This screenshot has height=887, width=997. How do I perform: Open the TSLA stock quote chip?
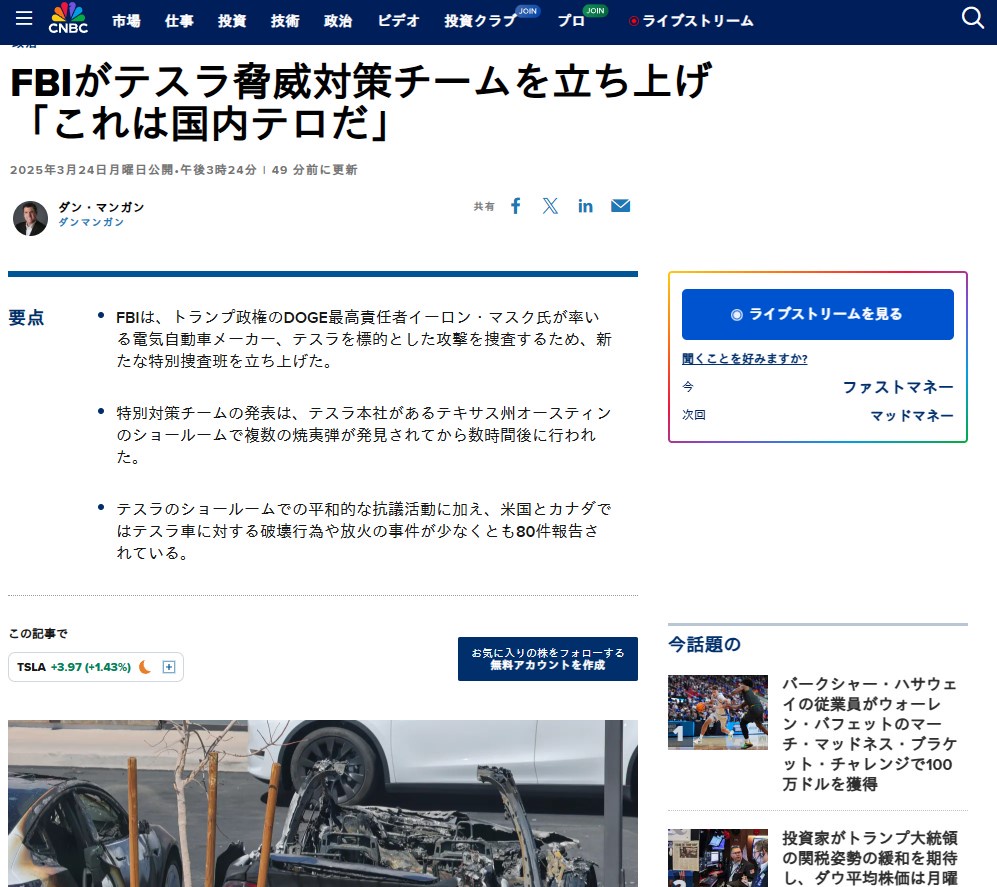tap(96, 667)
